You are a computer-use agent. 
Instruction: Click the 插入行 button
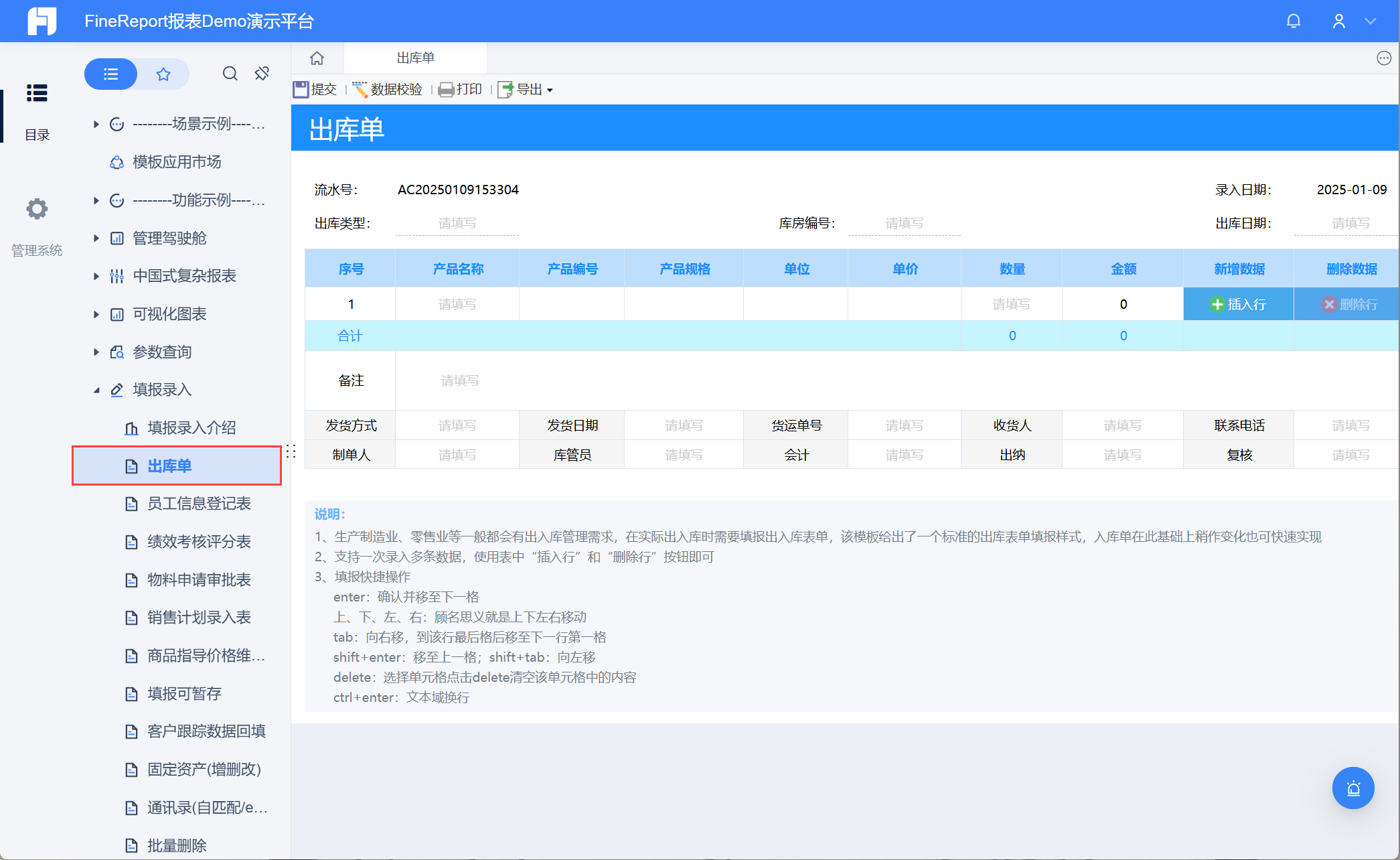click(1238, 305)
